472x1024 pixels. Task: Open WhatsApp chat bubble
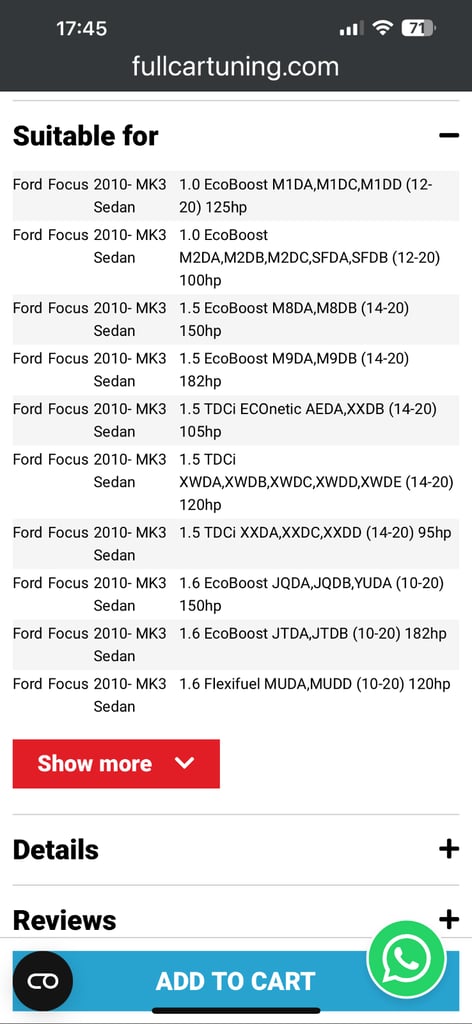pyautogui.click(x=407, y=959)
